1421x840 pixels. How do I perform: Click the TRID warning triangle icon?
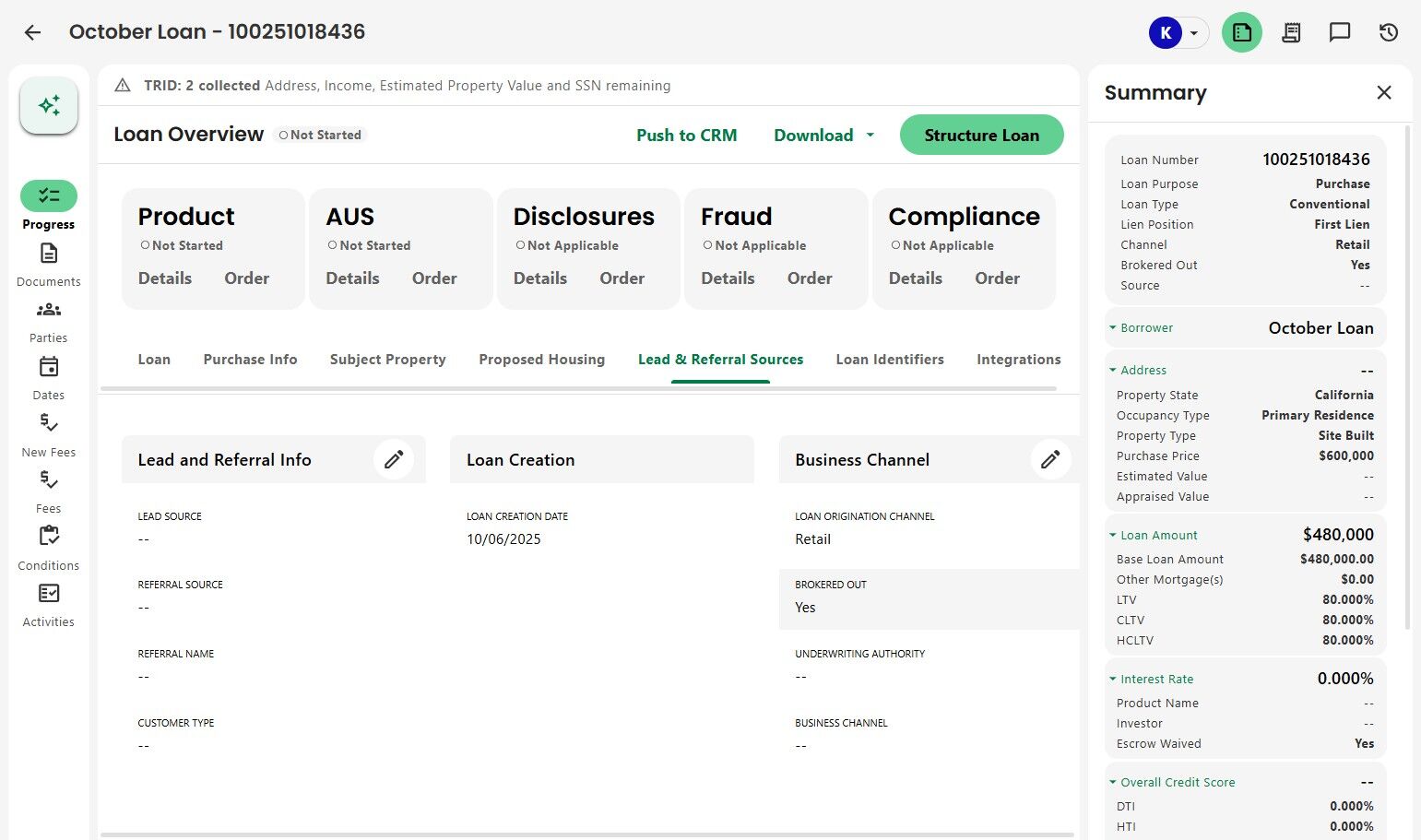coord(122,86)
